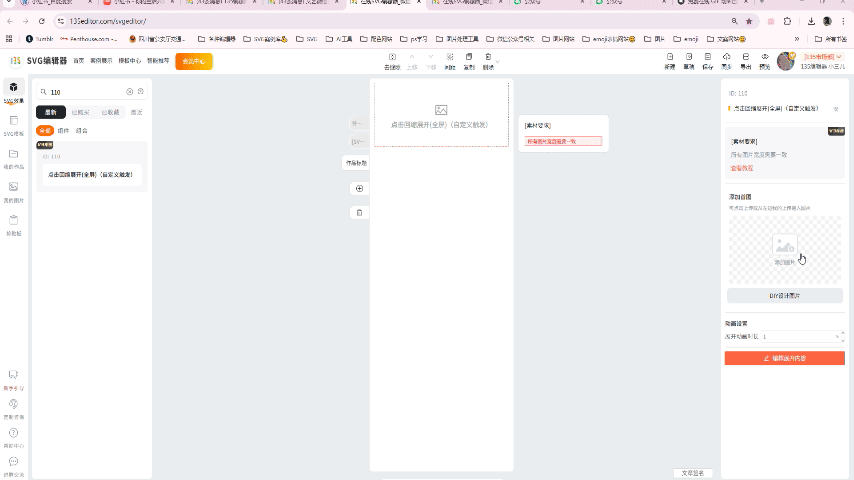
Task: Click the move-down arrow toolbar icon
Action: tap(431, 61)
